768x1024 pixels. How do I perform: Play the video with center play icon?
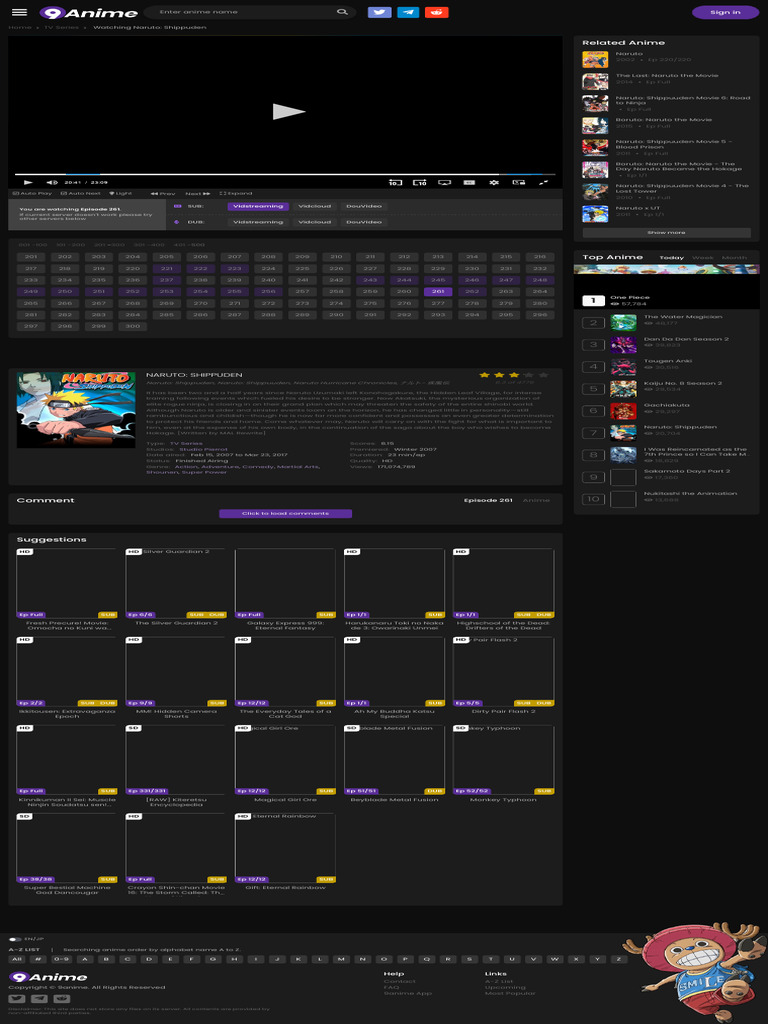coord(288,112)
